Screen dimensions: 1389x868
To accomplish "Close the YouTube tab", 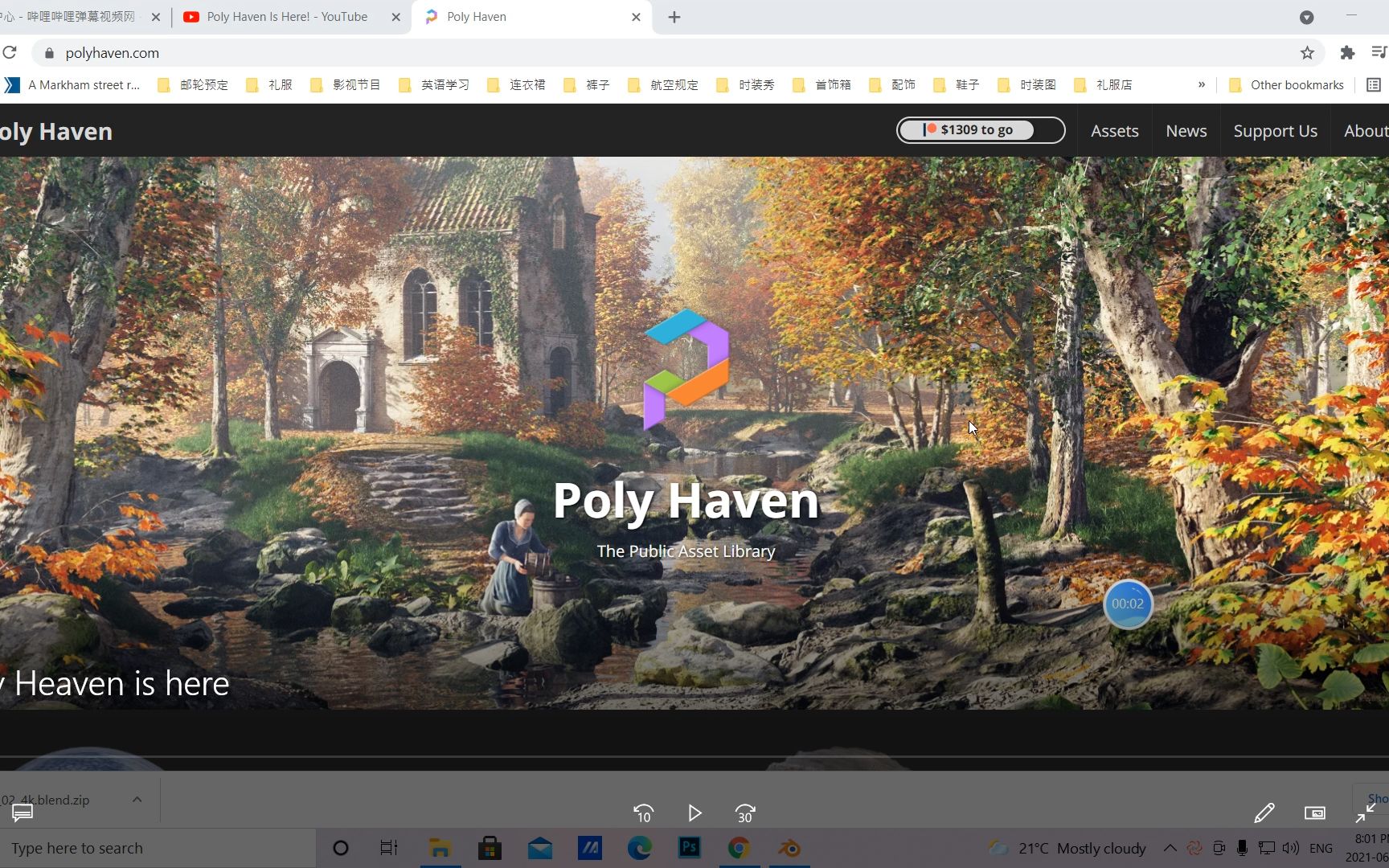I will click(x=395, y=17).
